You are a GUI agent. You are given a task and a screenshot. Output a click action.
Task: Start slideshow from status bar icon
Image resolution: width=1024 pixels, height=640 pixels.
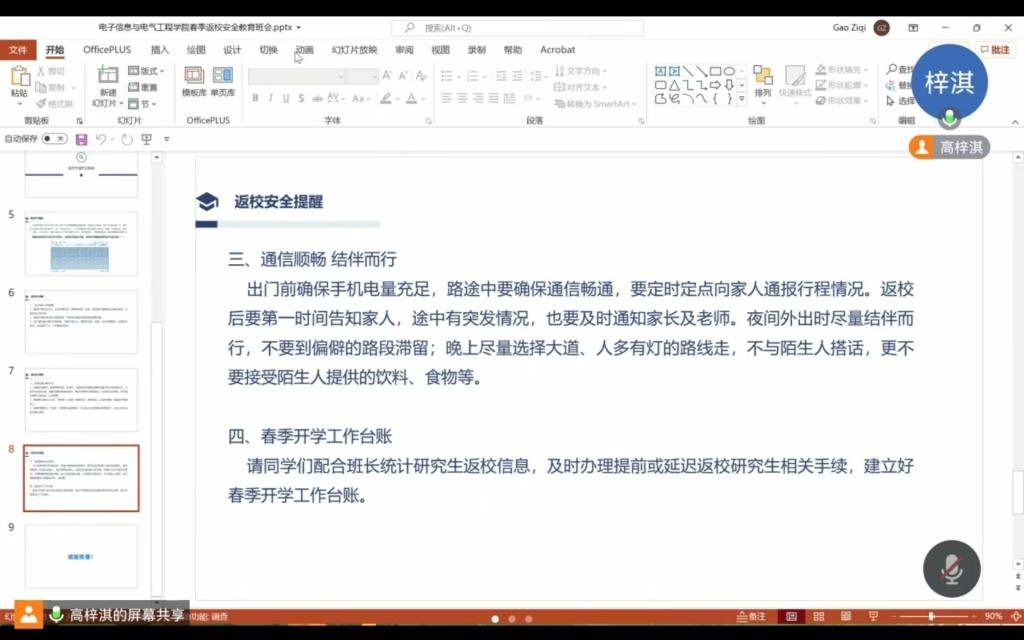coord(874,616)
